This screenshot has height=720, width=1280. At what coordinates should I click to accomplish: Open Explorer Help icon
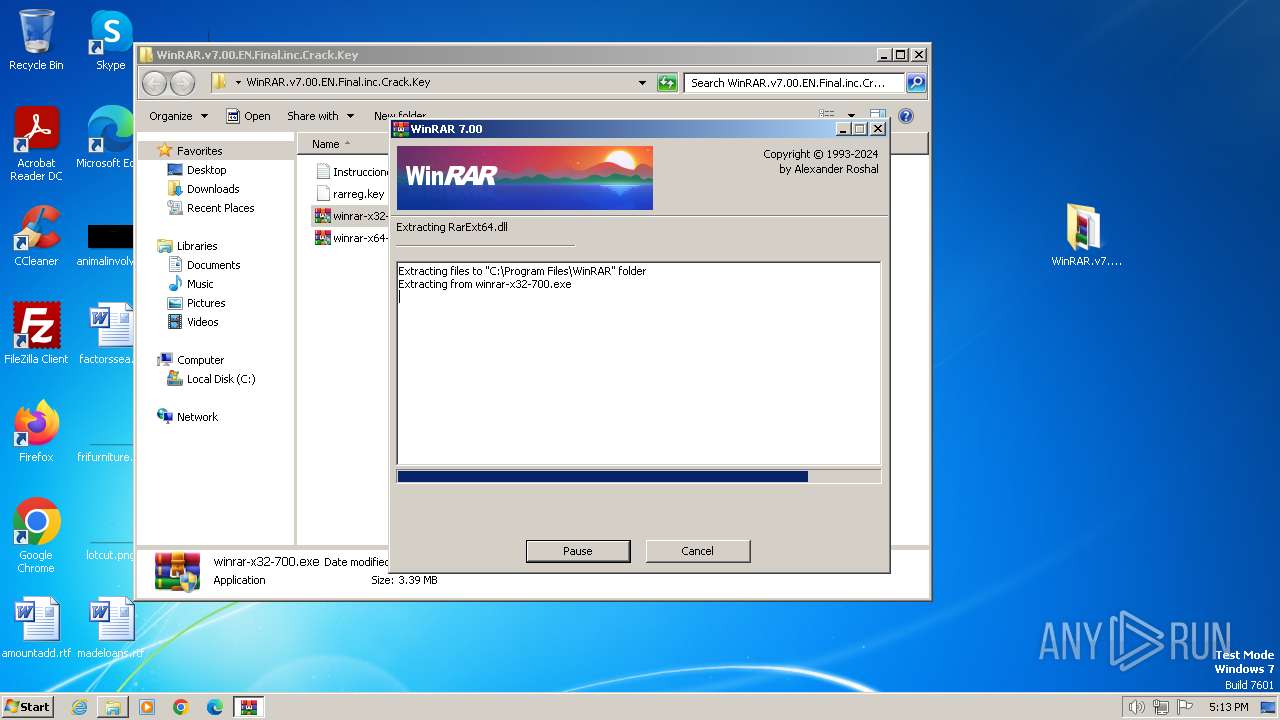click(x=906, y=116)
